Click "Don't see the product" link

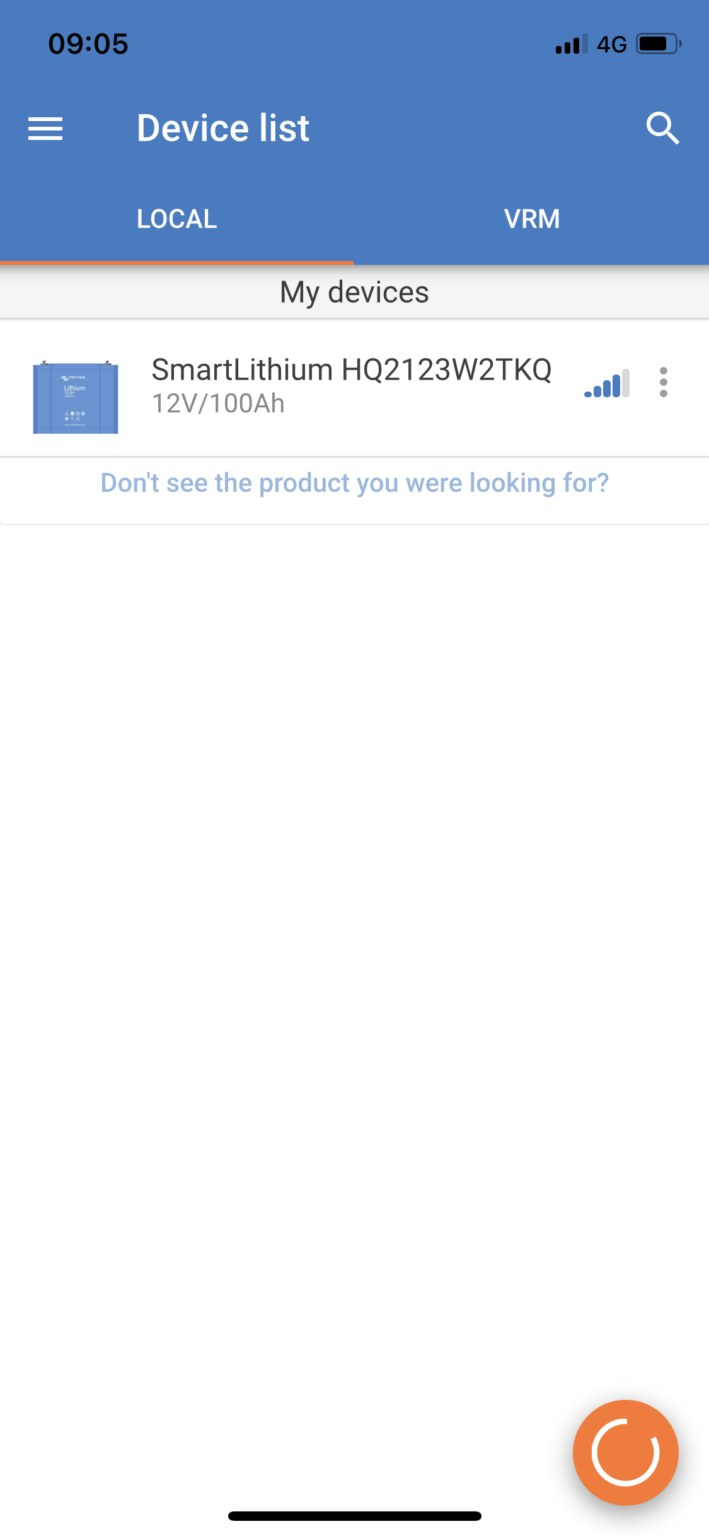(x=355, y=483)
